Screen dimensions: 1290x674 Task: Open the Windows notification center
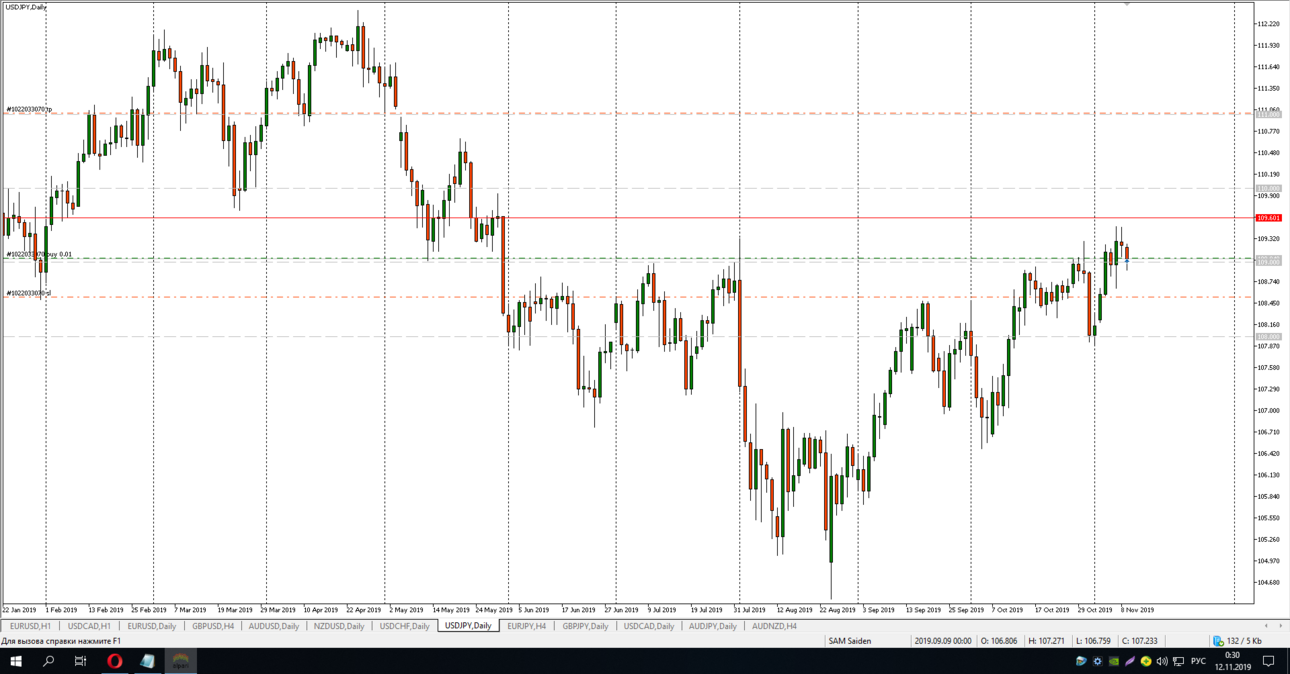pos(1269,661)
